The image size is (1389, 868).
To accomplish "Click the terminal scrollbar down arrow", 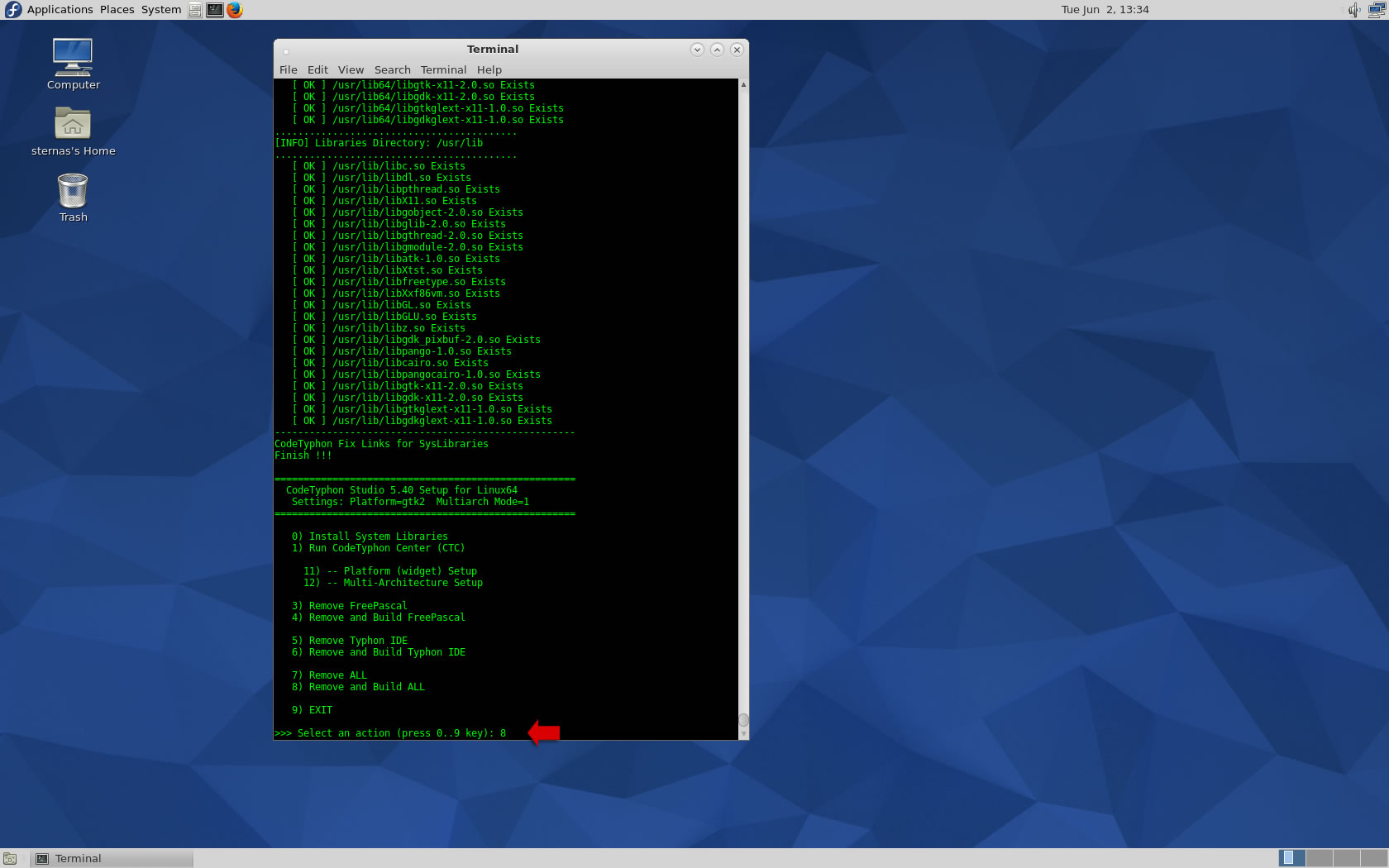I will tap(743, 734).
